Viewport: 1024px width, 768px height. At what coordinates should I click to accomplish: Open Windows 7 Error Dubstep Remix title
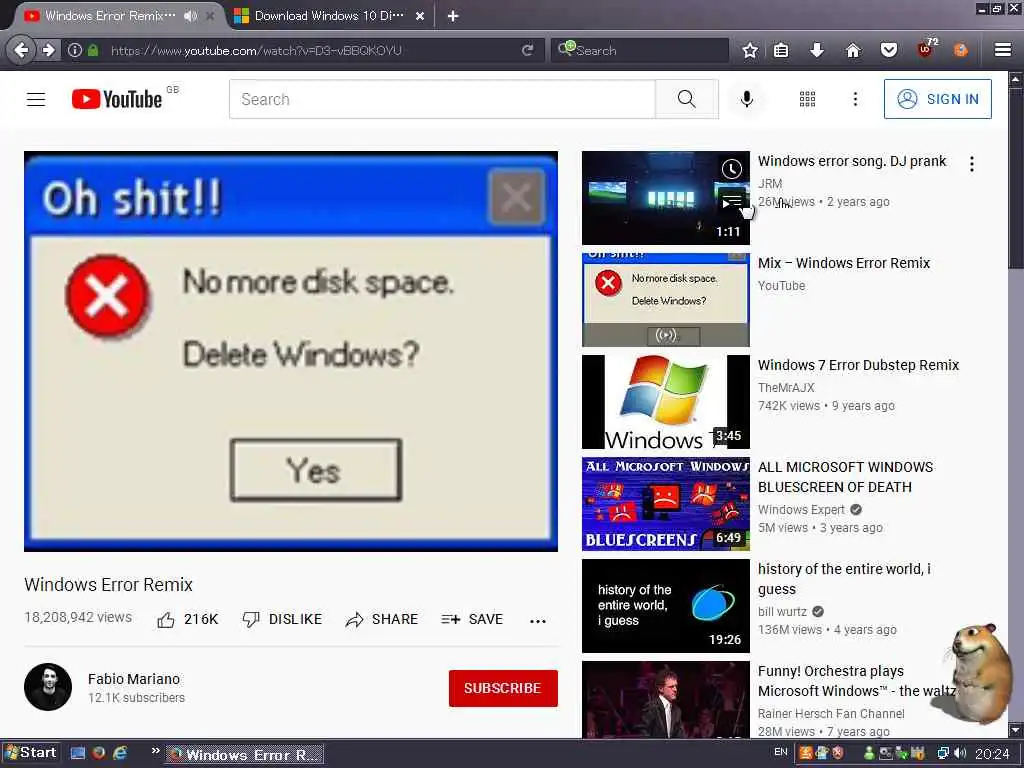858,365
